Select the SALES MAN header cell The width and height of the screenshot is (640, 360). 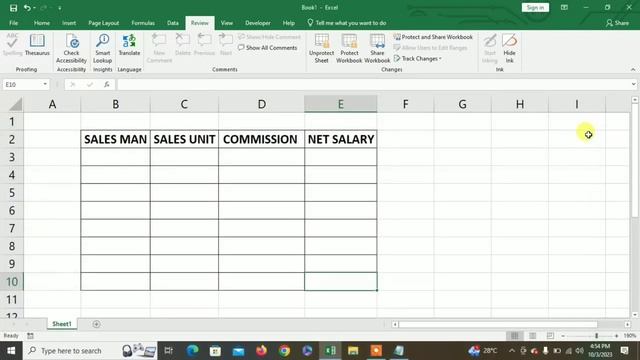[116, 139]
